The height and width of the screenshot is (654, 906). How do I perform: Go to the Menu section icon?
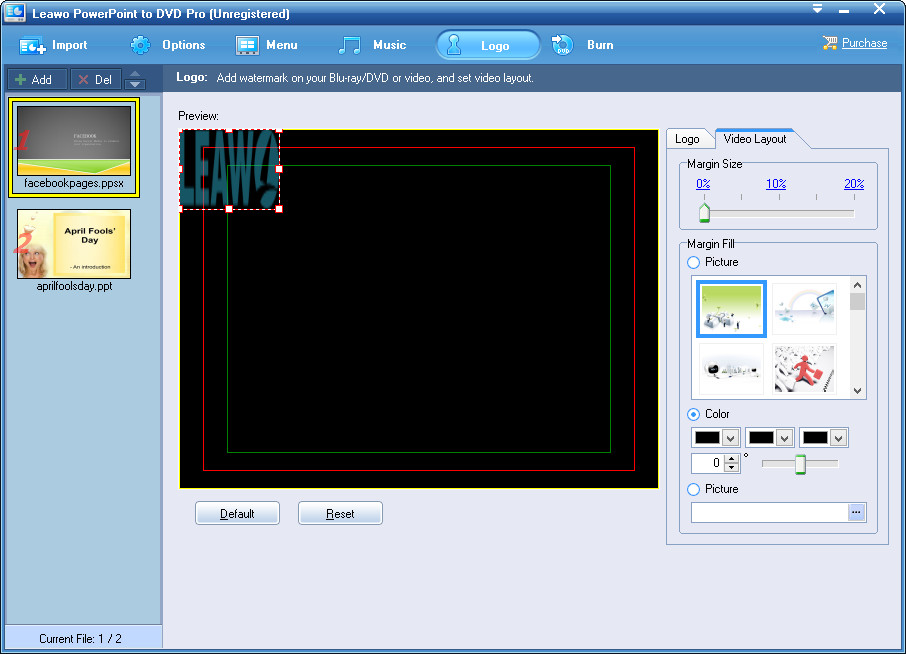[x=247, y=45]
